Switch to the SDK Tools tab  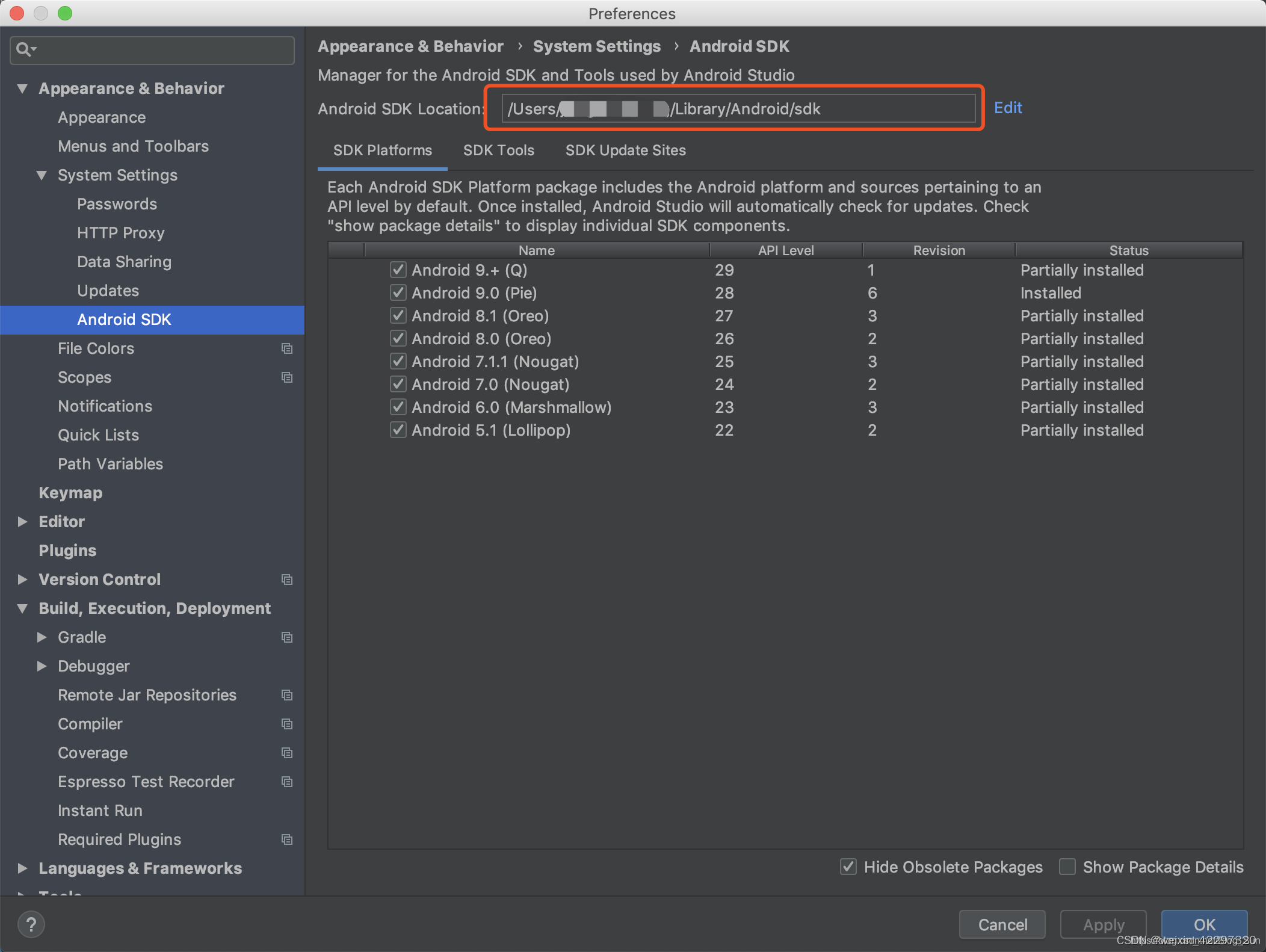(x=499, y=150)
